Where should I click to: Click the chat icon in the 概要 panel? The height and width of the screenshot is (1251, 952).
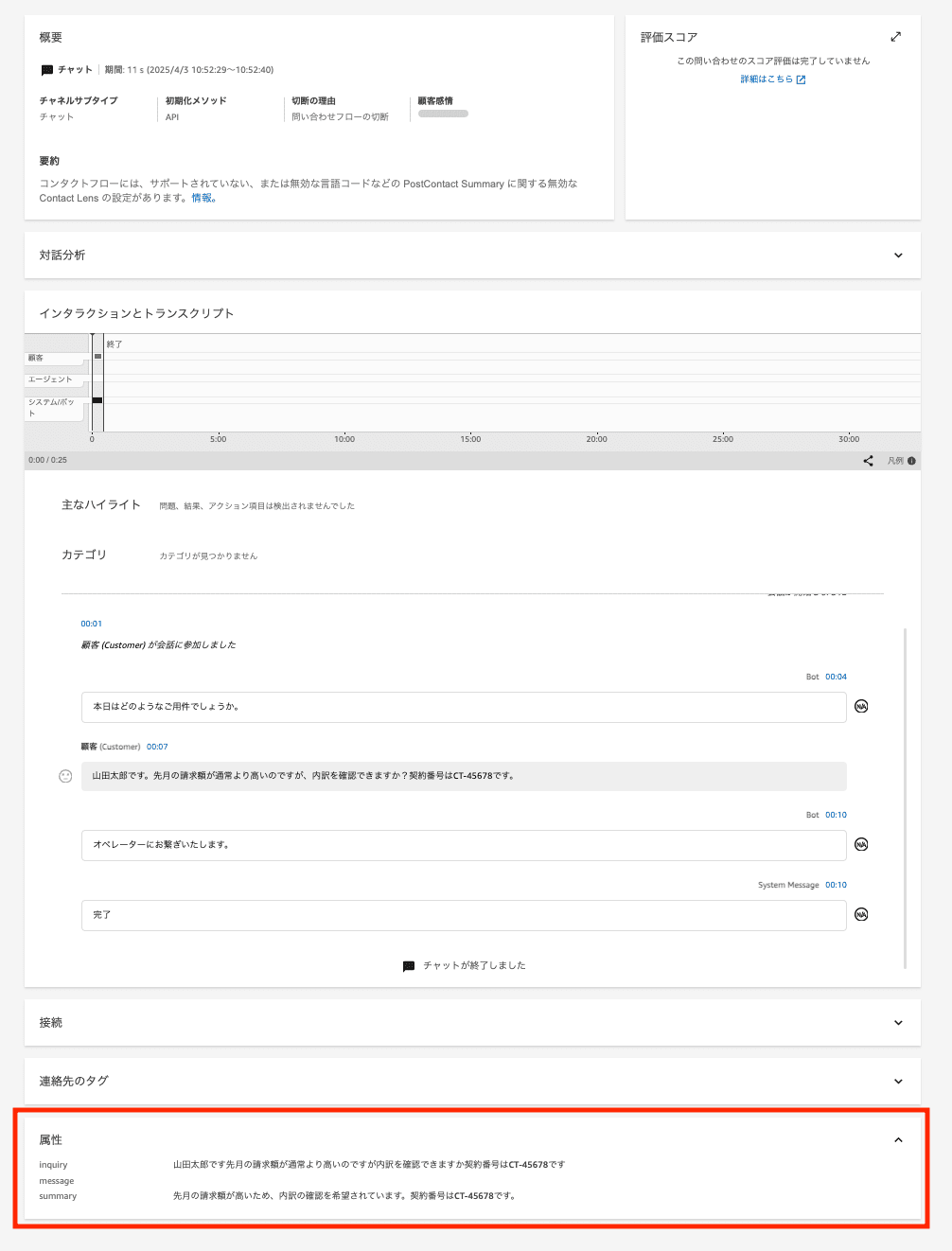tap(47, 70)
